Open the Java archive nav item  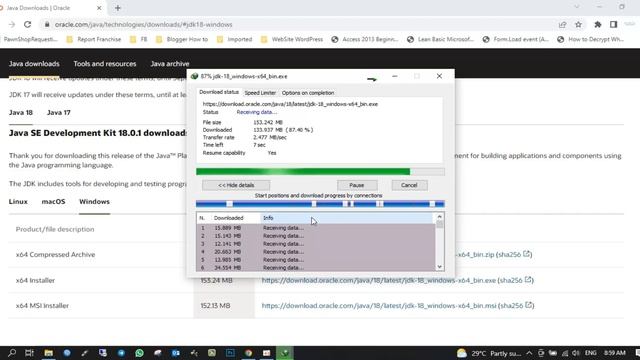tap(170, 64)
